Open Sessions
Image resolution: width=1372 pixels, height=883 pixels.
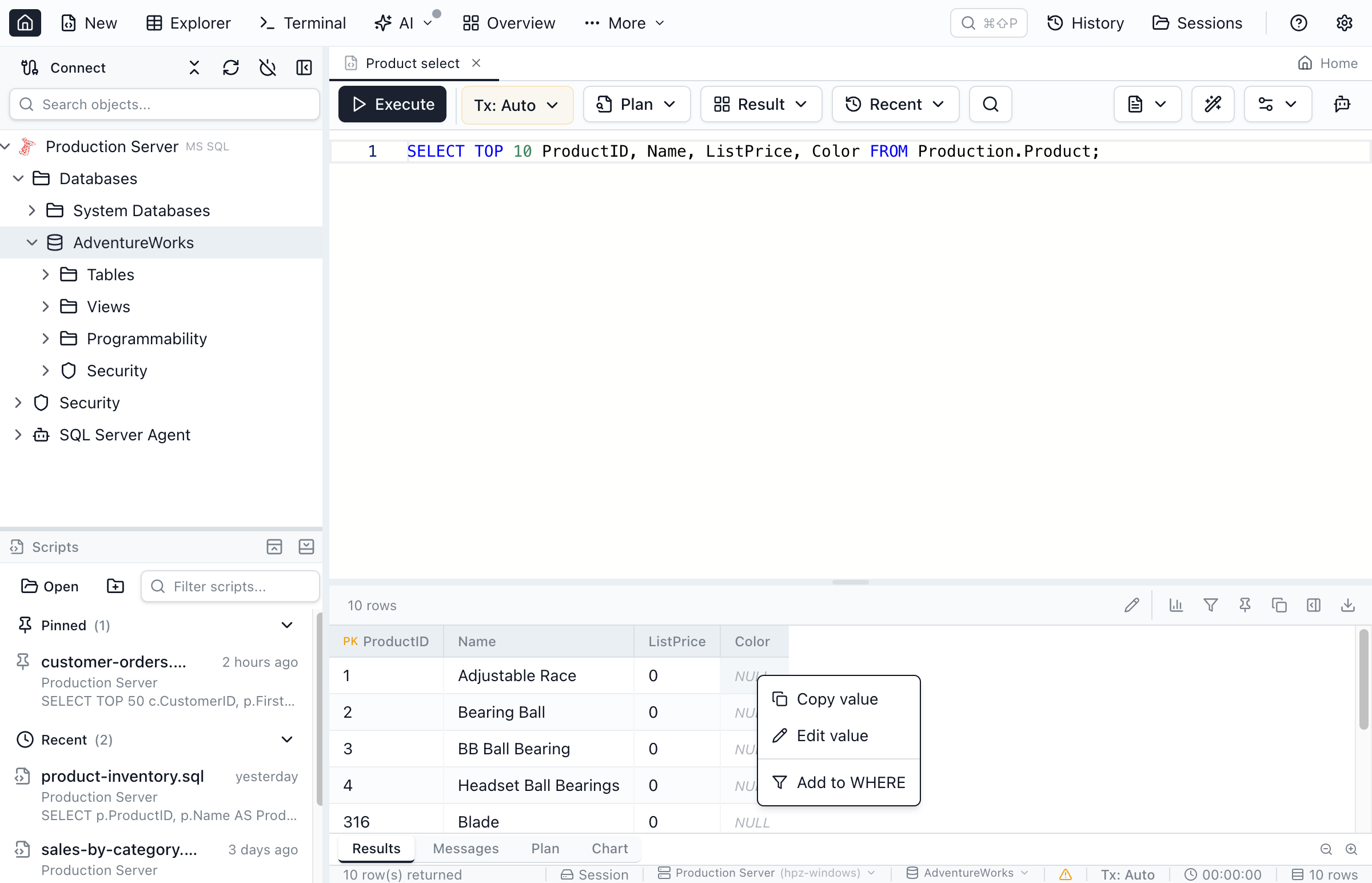point(1197,23)
